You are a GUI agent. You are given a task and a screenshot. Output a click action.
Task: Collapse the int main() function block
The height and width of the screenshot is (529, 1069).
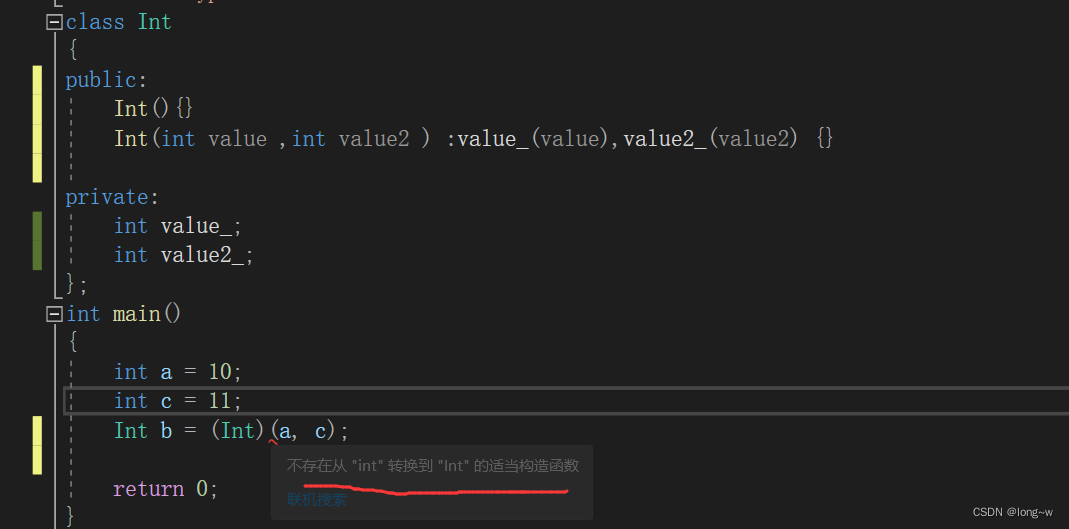click(54, 314)
